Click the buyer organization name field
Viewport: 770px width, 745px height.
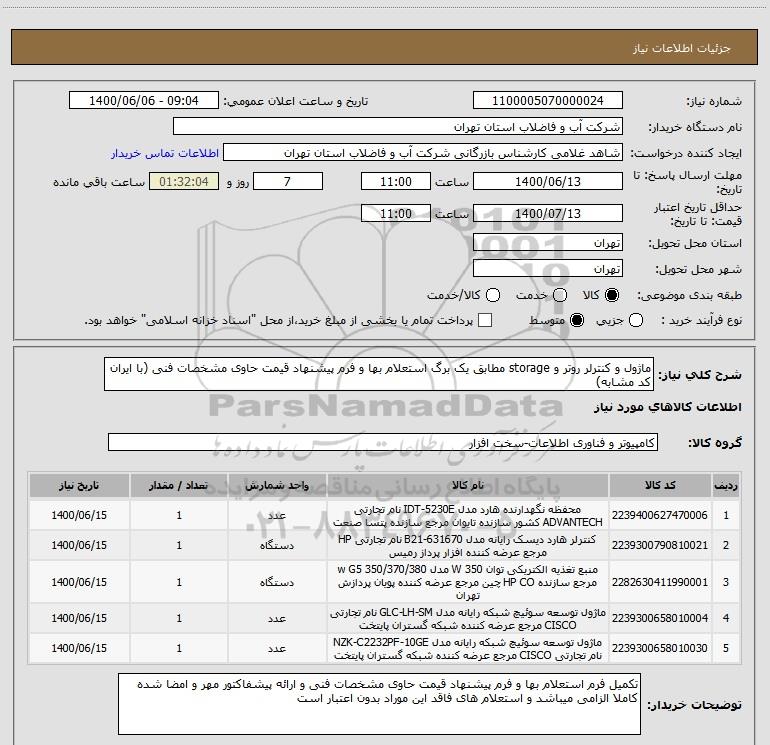click(398, 127)
